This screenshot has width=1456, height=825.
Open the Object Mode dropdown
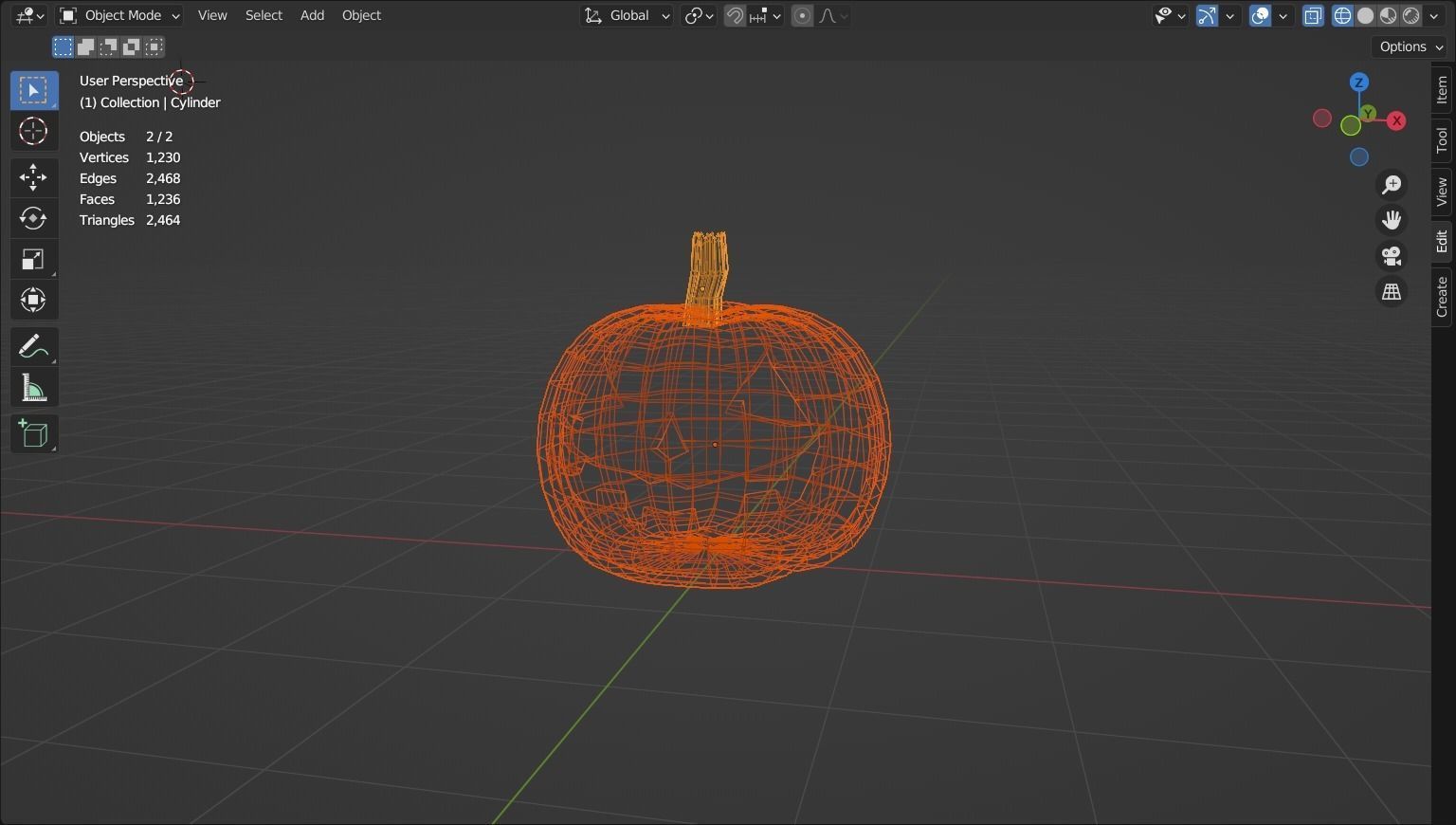(118, 15)
